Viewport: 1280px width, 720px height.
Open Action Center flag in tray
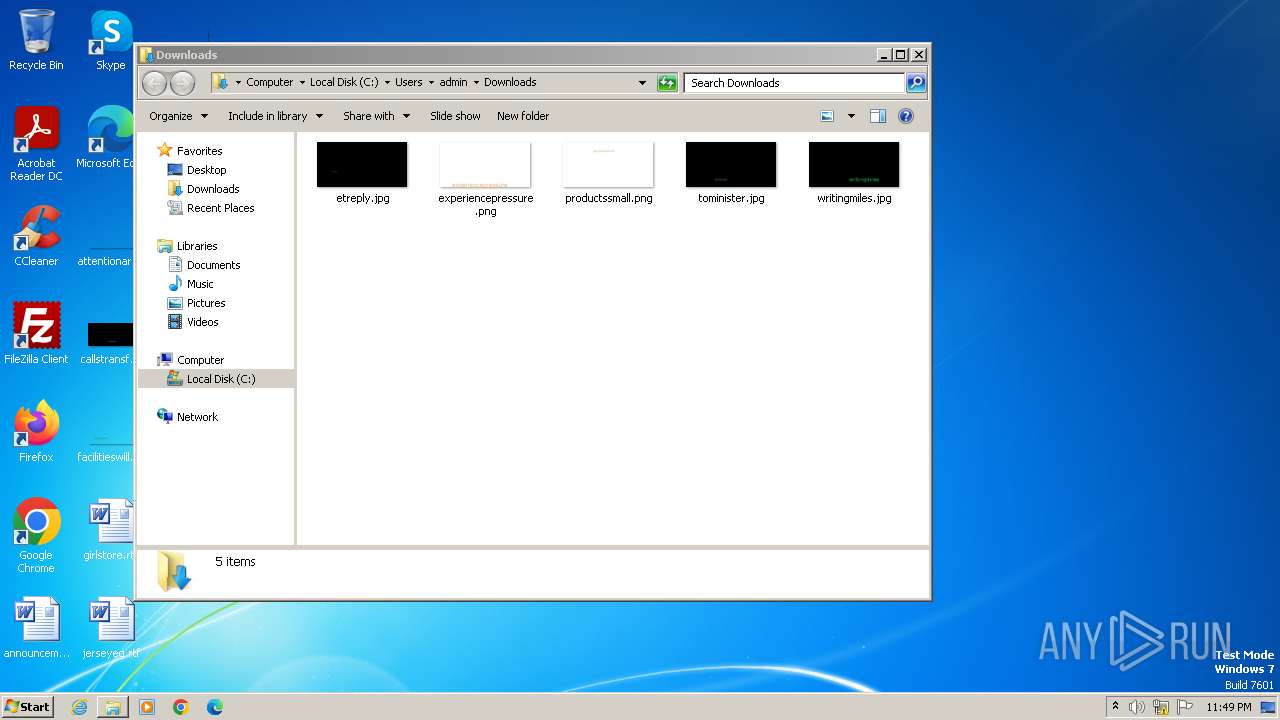[x=1185, y=707]
